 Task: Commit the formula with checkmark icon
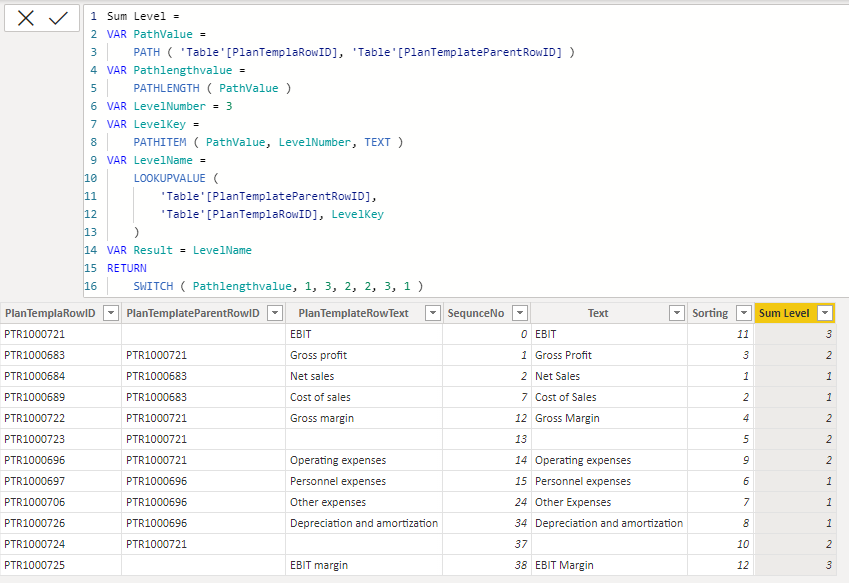(58, 18)
